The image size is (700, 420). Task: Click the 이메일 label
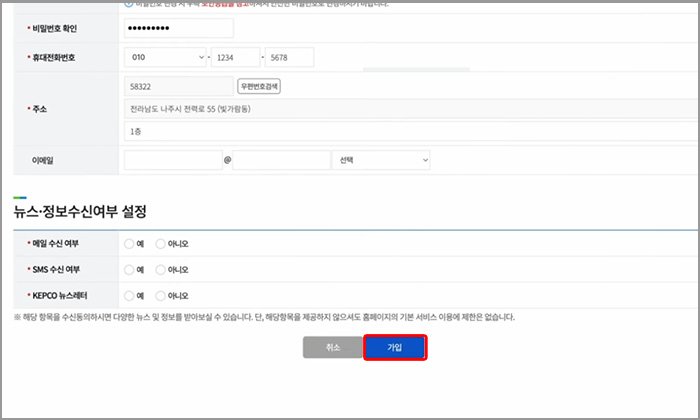click(42, 160)
